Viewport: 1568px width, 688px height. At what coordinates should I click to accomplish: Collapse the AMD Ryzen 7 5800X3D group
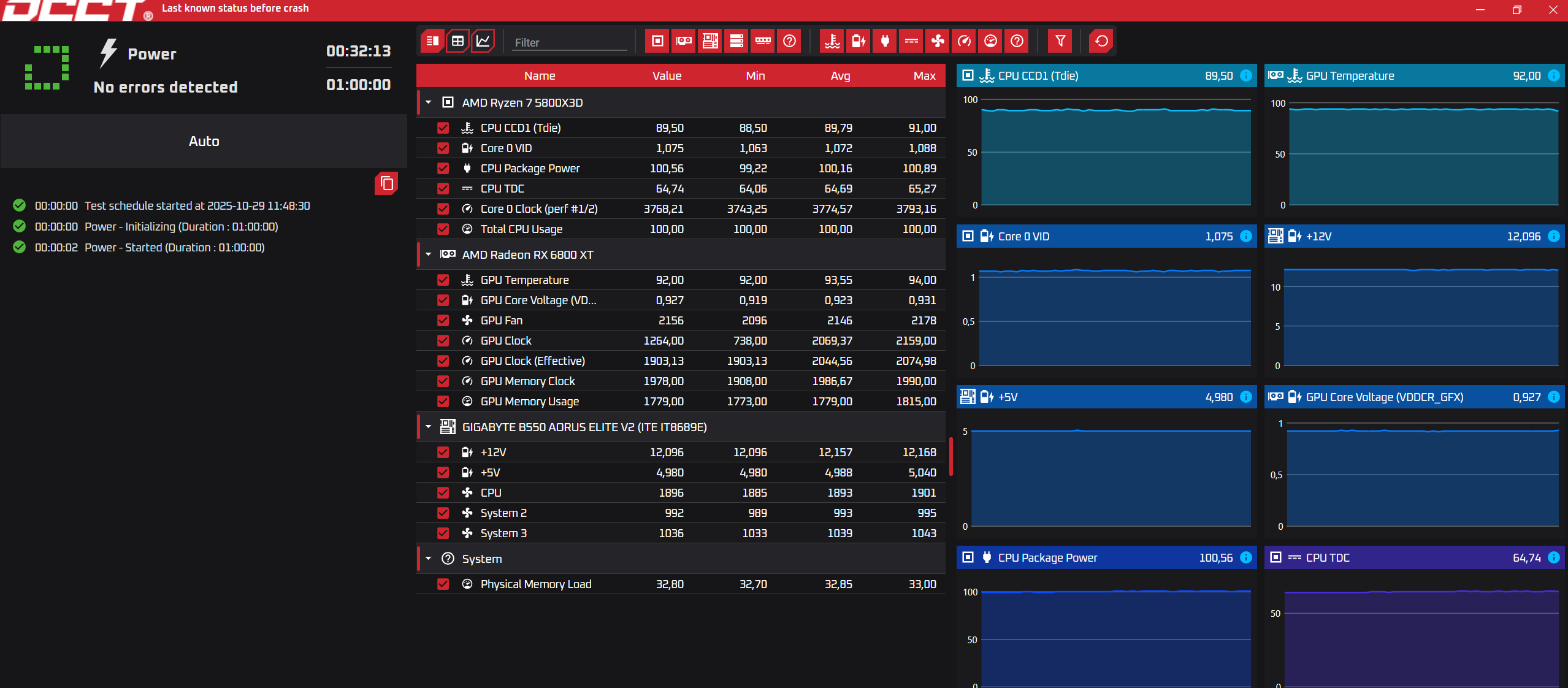pos(429,102)
